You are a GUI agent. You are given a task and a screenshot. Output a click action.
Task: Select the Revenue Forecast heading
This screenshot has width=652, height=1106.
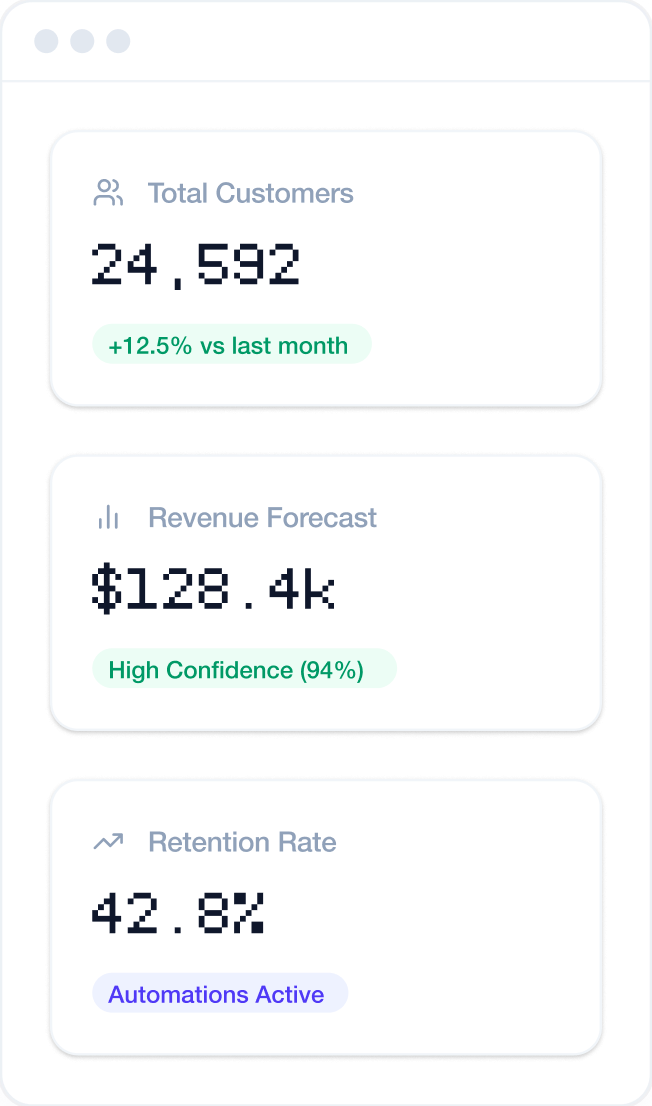[262, 517]
